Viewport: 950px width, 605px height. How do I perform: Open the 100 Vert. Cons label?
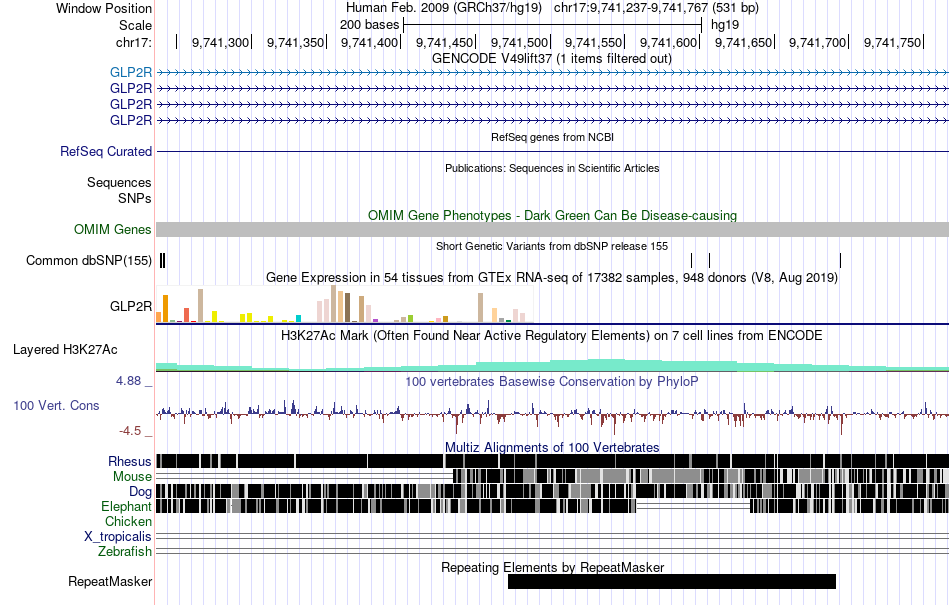(56, 406)
